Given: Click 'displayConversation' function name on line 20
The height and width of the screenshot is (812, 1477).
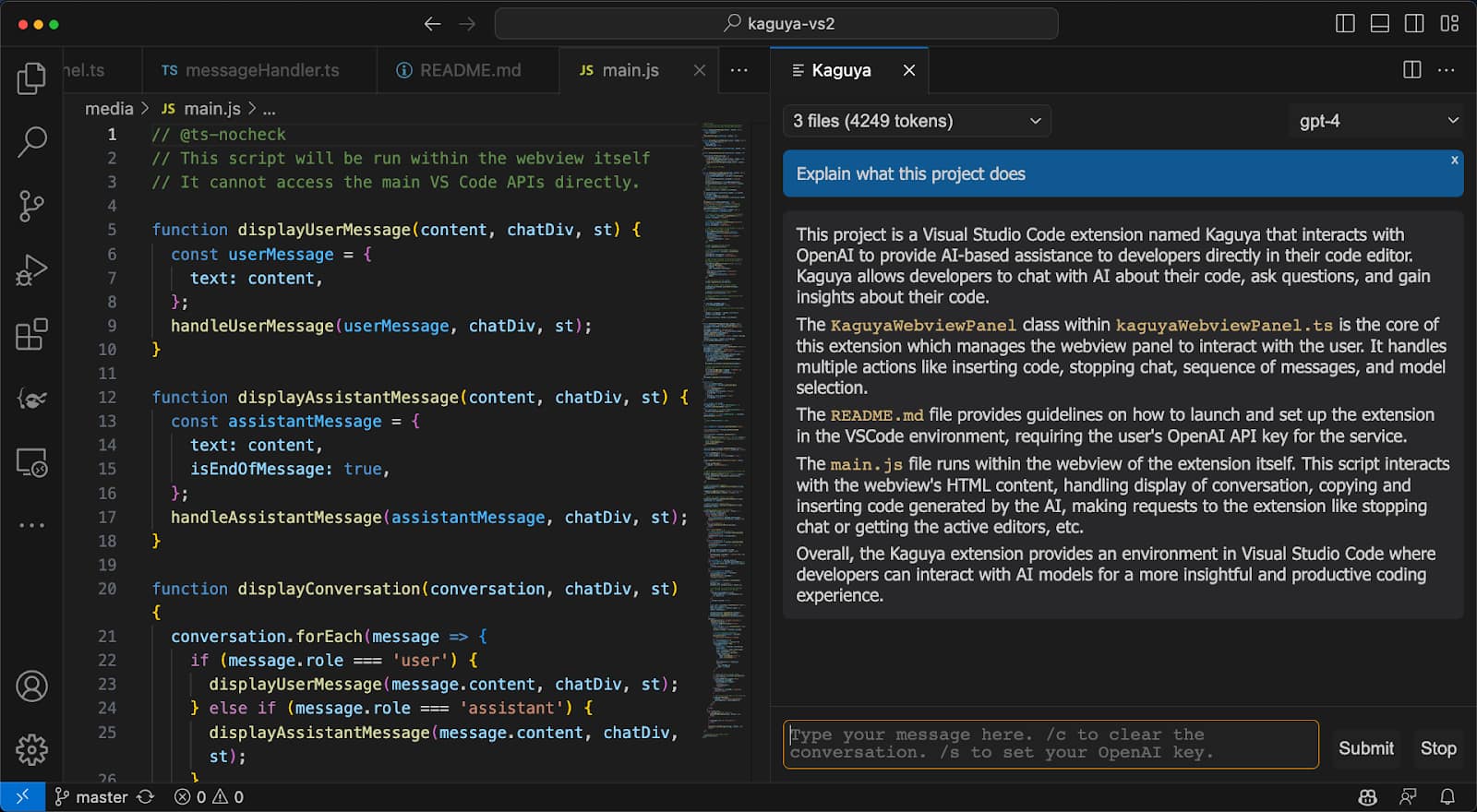Looking at the screenshot, I should coord(329,589).
